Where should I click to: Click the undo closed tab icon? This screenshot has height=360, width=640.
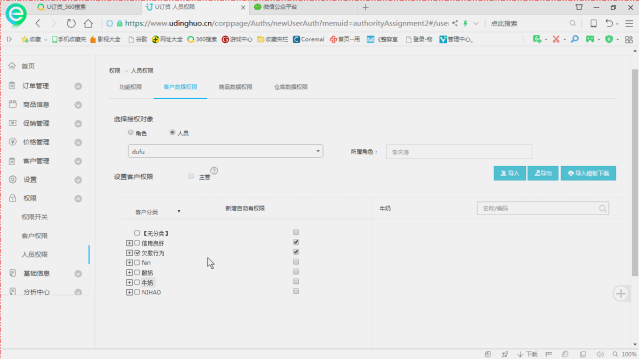[x=609, y=23]
